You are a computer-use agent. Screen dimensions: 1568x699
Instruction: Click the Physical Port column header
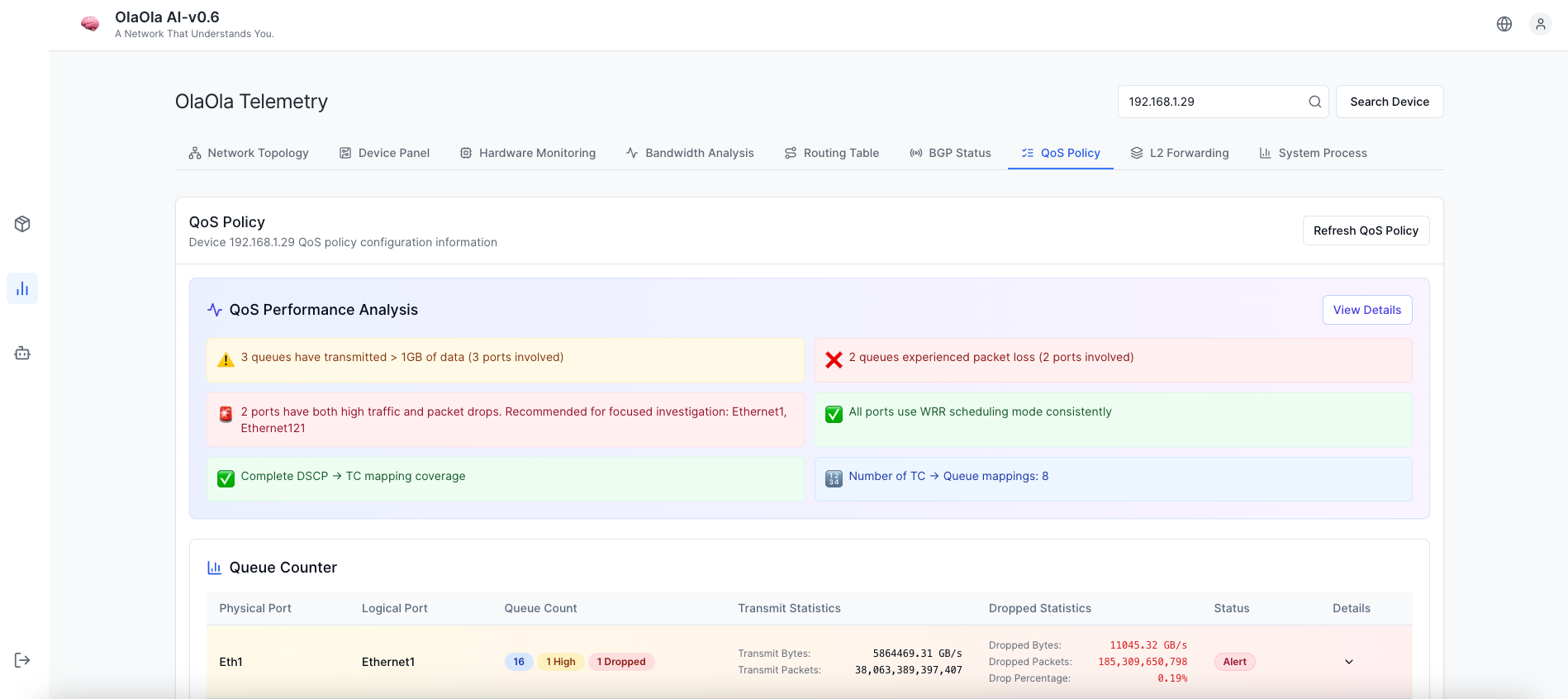[x=255, y=608]
